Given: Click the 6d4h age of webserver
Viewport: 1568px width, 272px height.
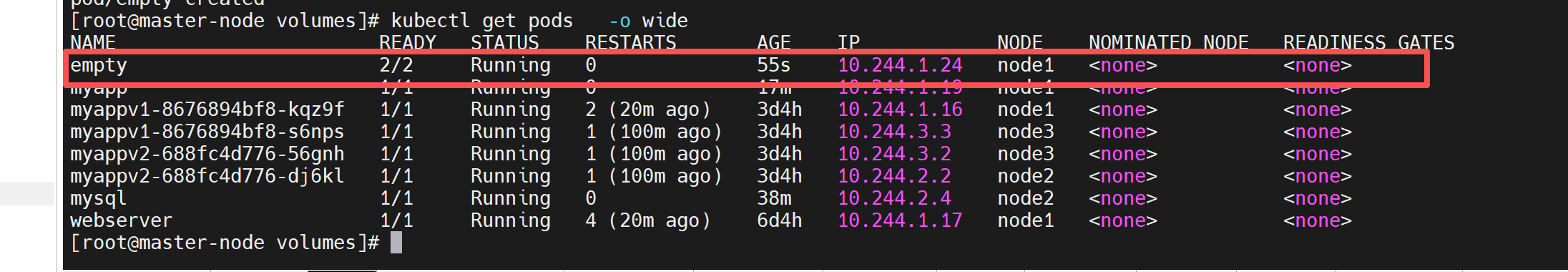Looking at the screenshot, I should [x=780, y=220].
